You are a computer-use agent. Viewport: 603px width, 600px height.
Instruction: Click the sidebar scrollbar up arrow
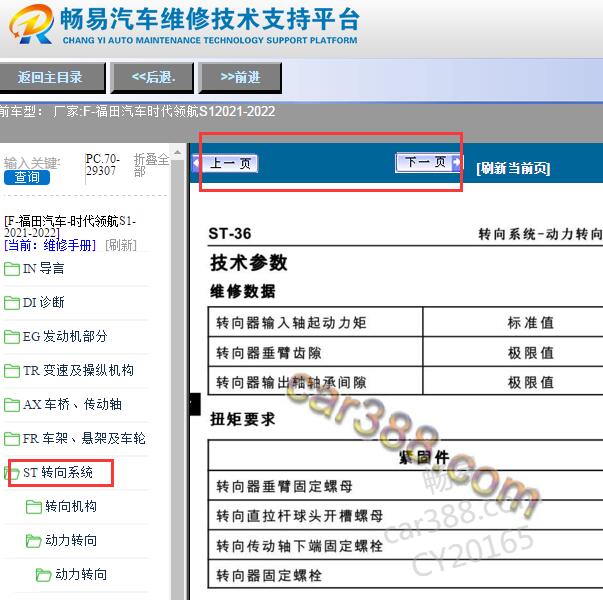pos(178,152)
